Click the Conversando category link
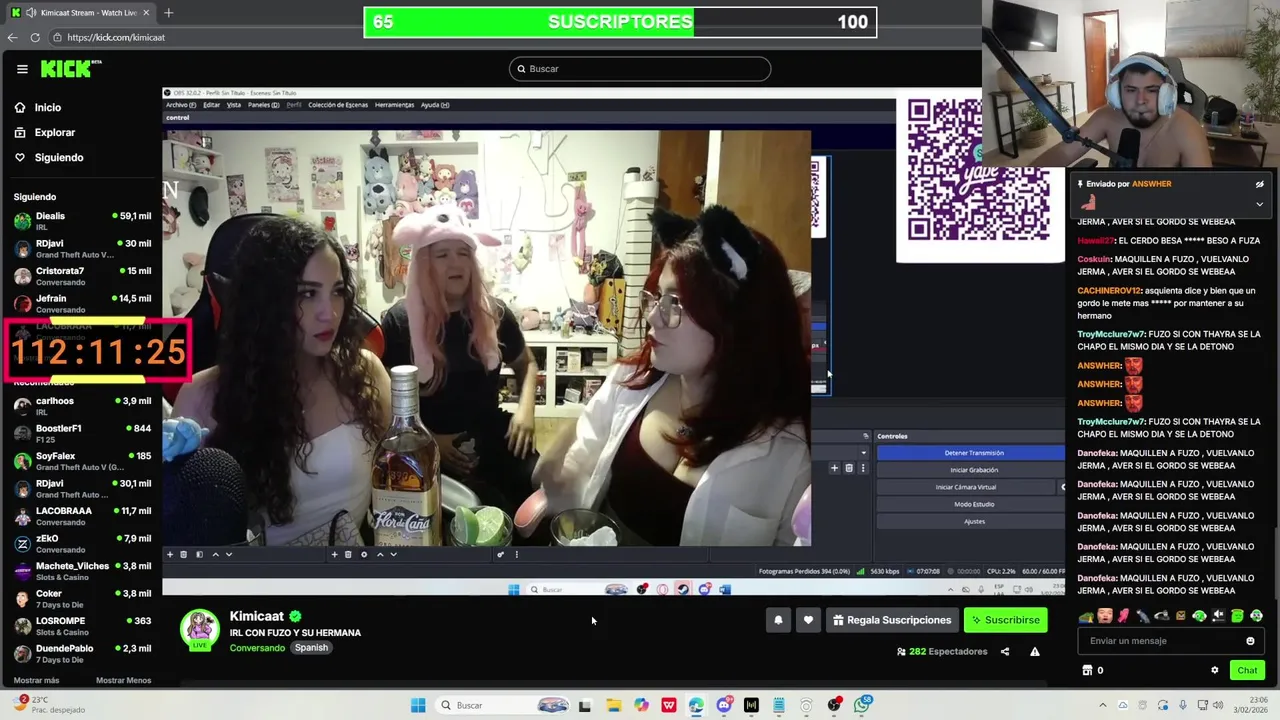 (257, 648)
